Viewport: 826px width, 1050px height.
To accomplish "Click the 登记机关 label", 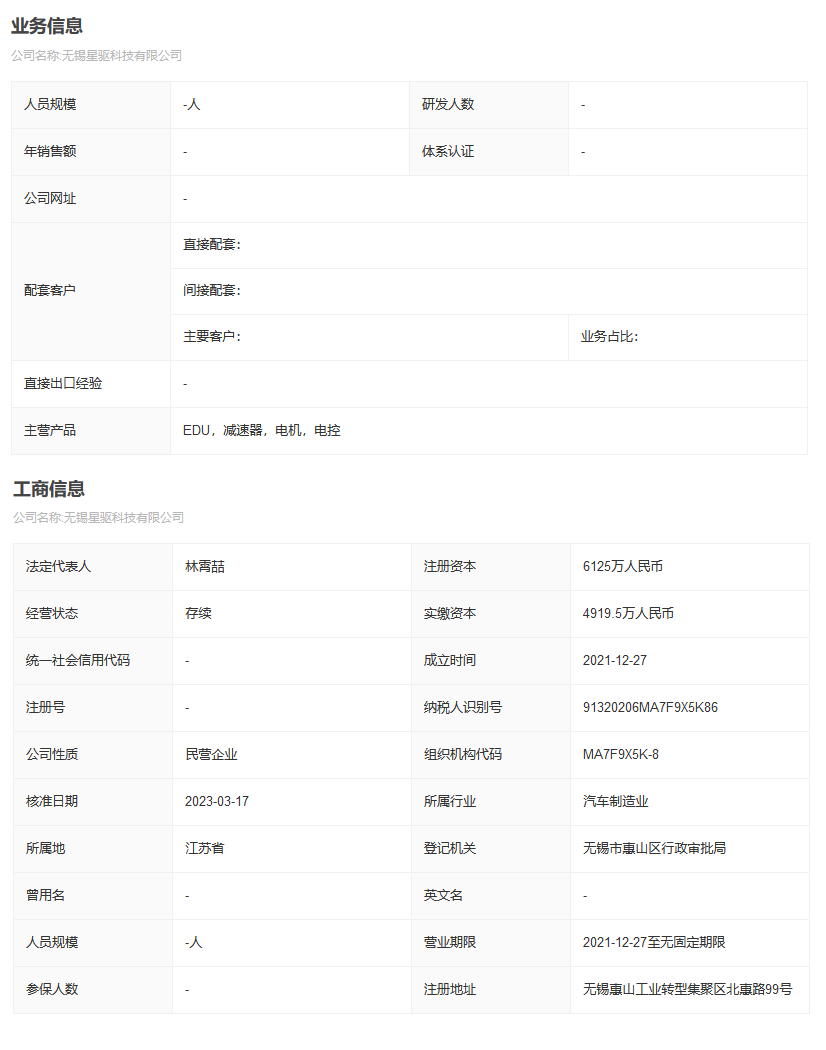I will click(x=450, y=848).
